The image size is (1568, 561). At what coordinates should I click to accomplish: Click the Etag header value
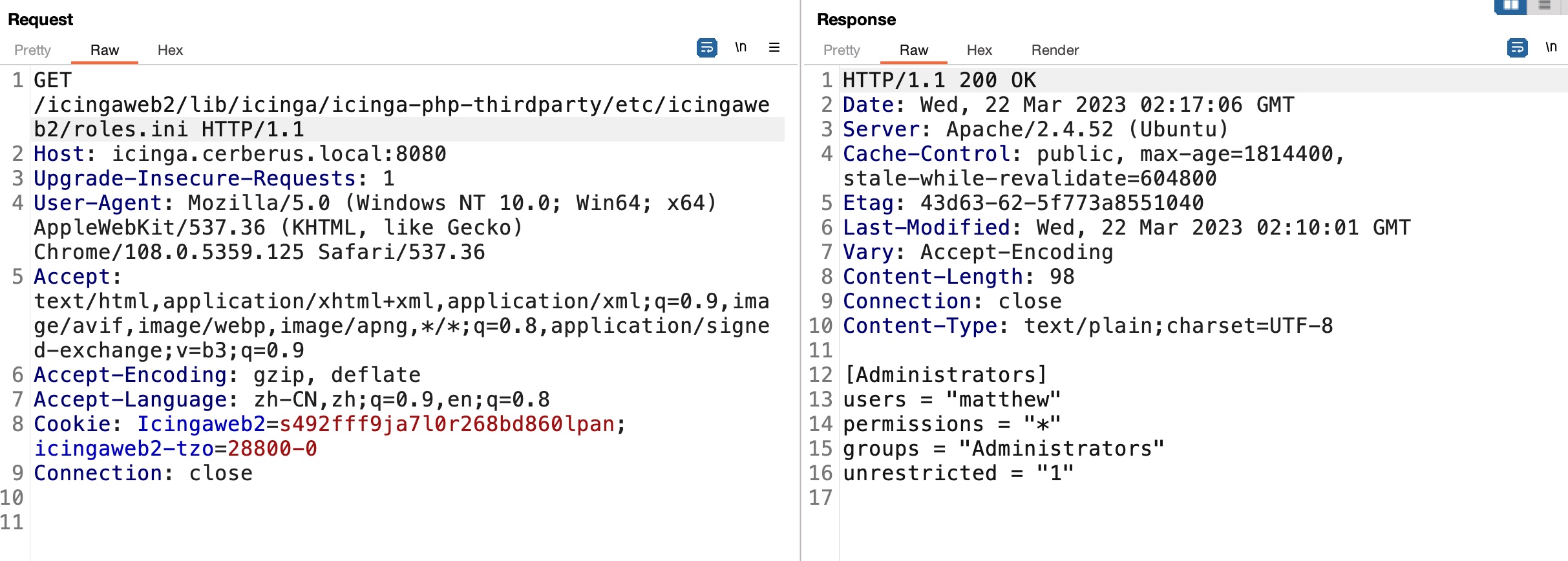[x=1062, y=203]
